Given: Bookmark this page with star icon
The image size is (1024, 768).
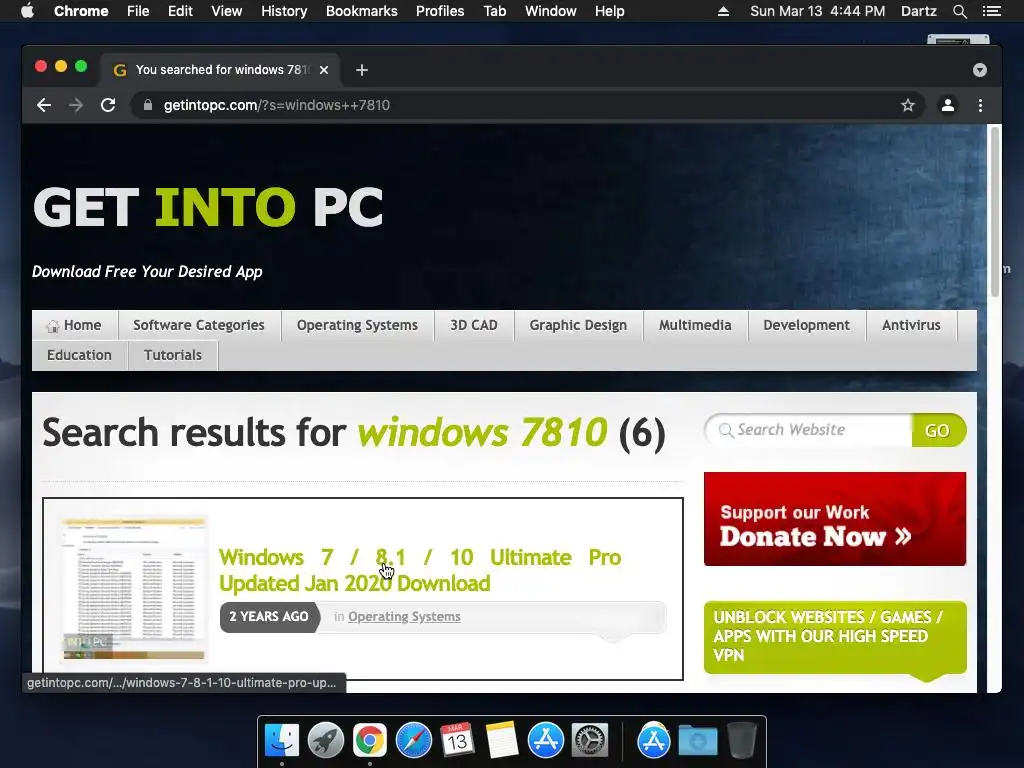Looking at the screenshot, I should tap(908, 105).
